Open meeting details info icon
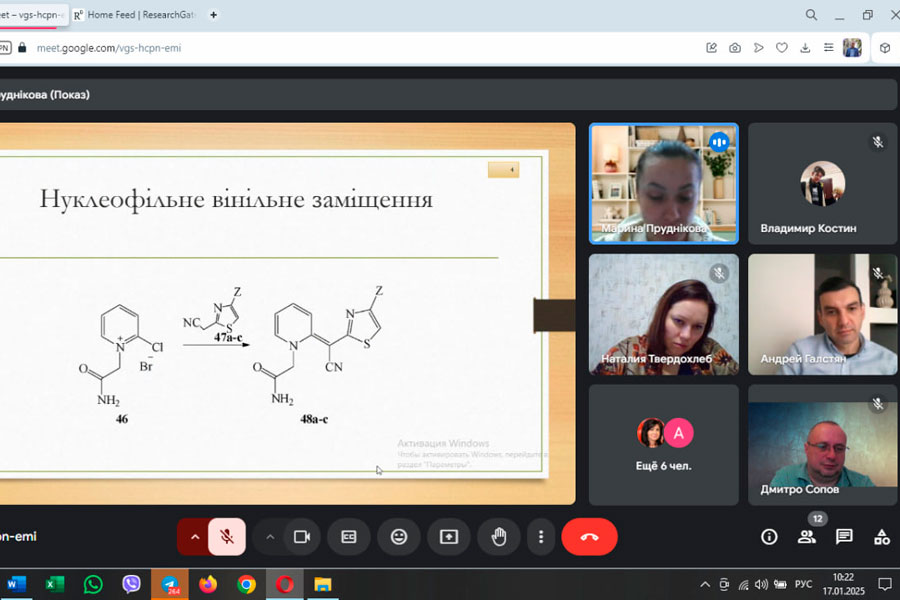This screenshot has width=900, height=600. [x=769, y=537]
